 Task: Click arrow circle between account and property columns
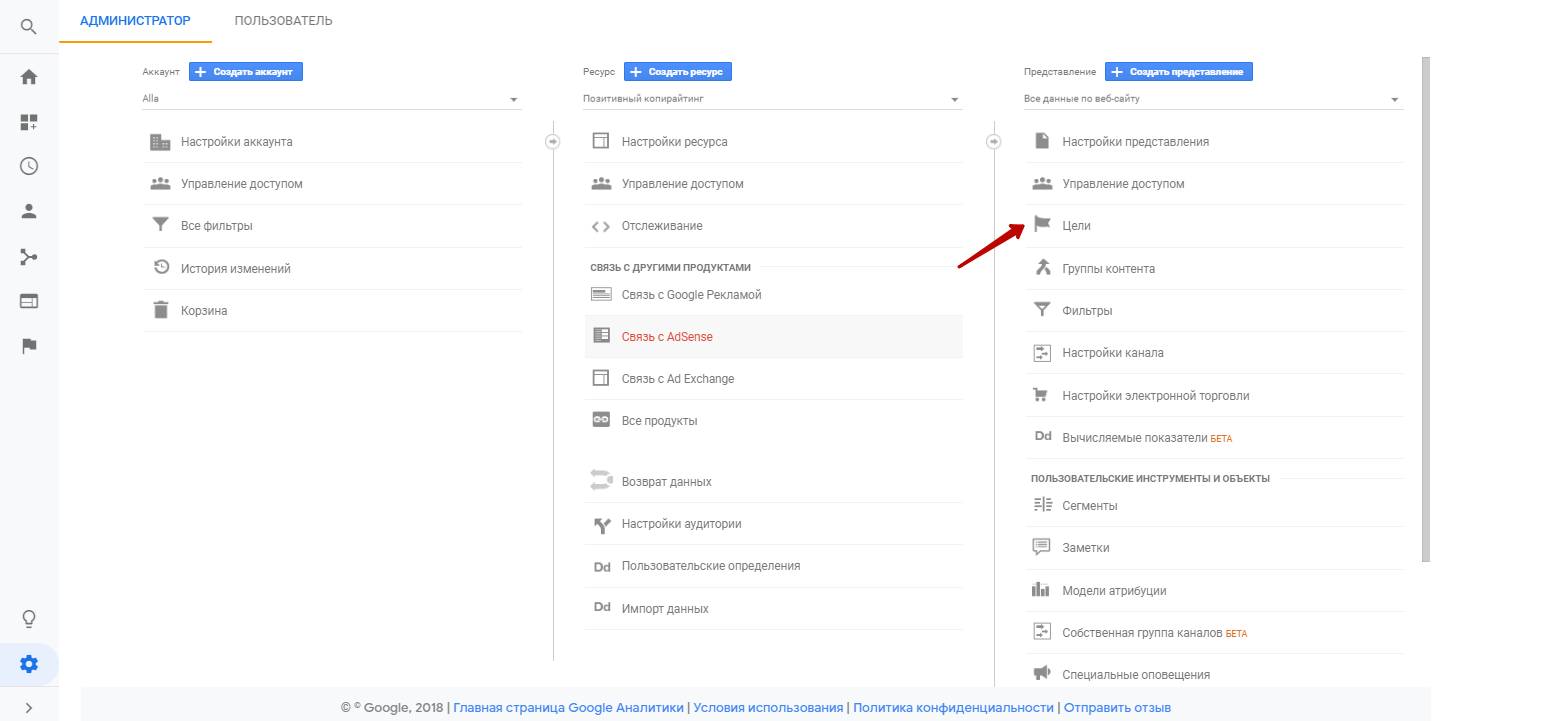[x=553, y=142]
